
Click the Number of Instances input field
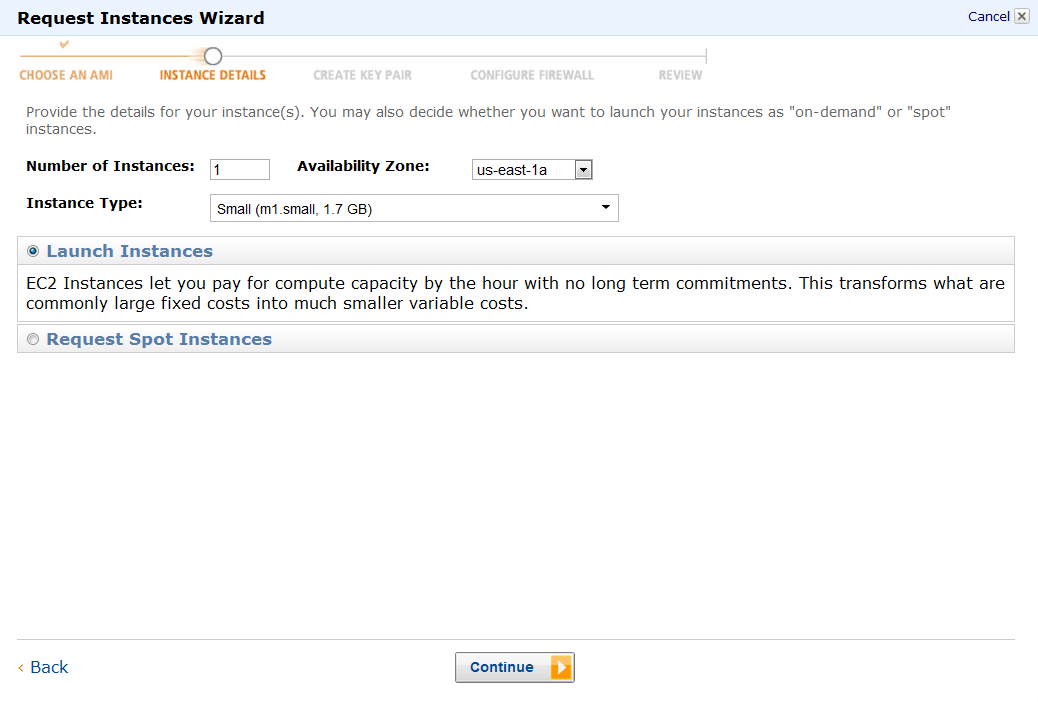pos(240,170)
